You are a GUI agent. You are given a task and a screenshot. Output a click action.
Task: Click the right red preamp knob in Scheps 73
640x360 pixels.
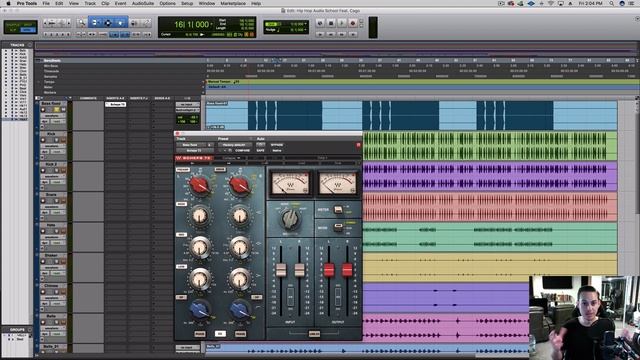(x=240, y=185)
